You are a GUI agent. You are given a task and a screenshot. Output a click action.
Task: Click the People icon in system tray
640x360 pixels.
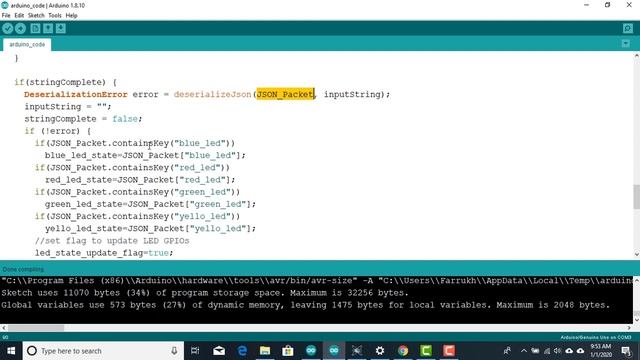pyautogui.click(x=507, y=351)
